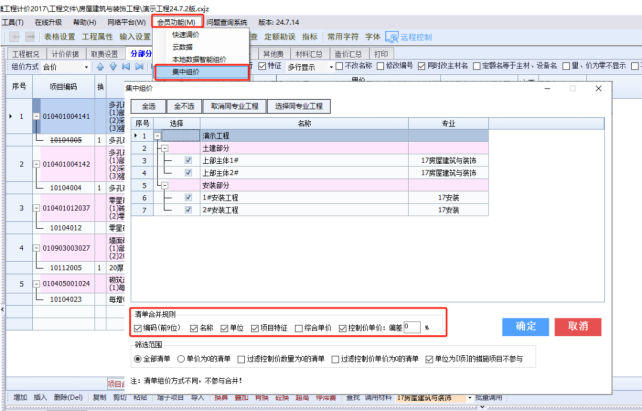Toggle the checkbox for 1#安装工程

tap(188, 198)
